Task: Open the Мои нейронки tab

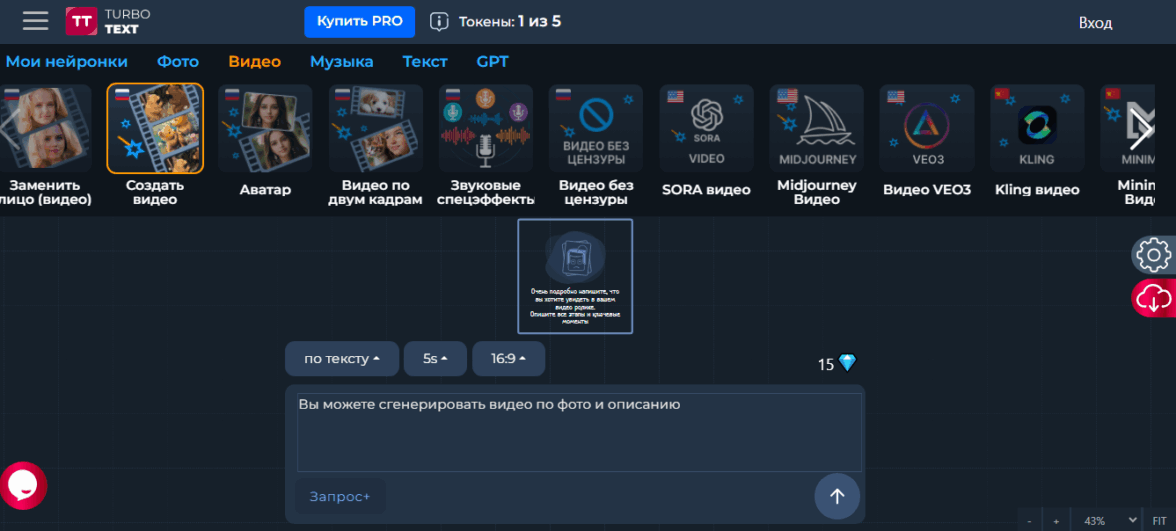Action: coord(66,62)
